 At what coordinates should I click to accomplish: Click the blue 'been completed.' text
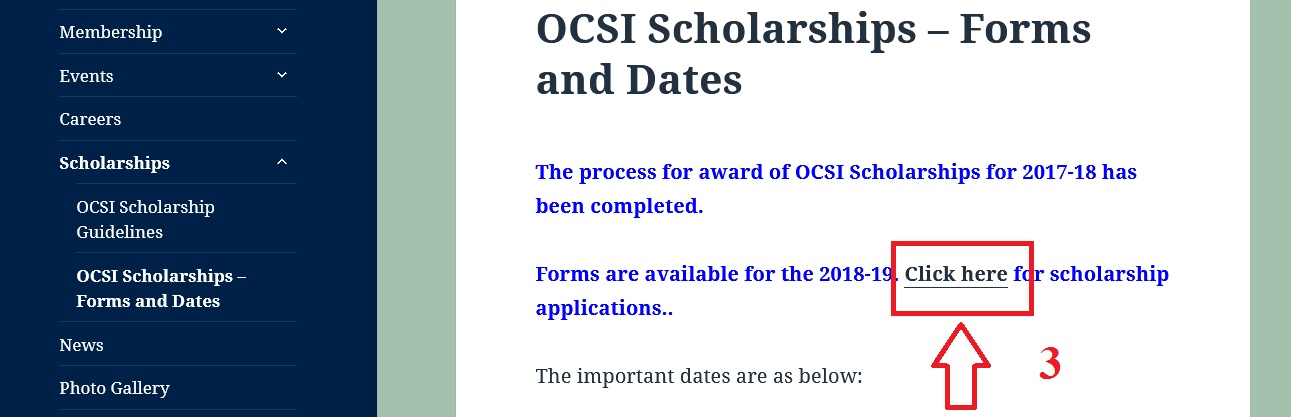click(619, 206)
